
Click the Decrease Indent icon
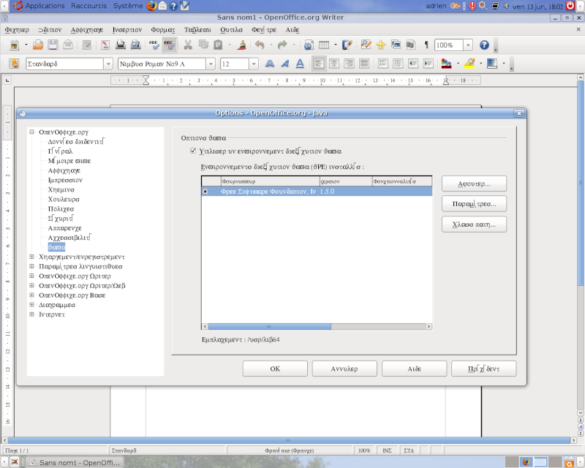(413, 64)
